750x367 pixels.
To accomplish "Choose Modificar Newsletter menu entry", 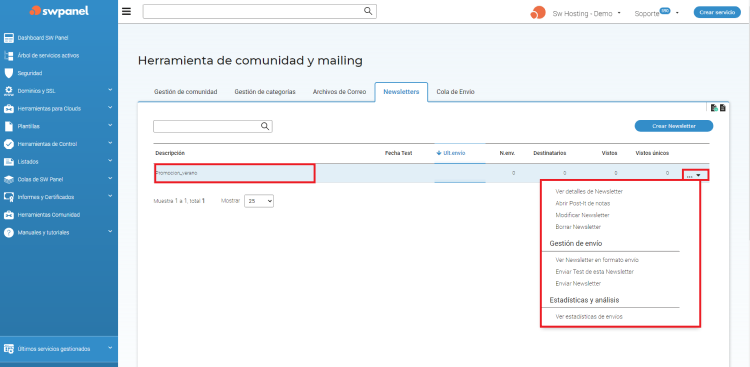I will click(582, 215).
